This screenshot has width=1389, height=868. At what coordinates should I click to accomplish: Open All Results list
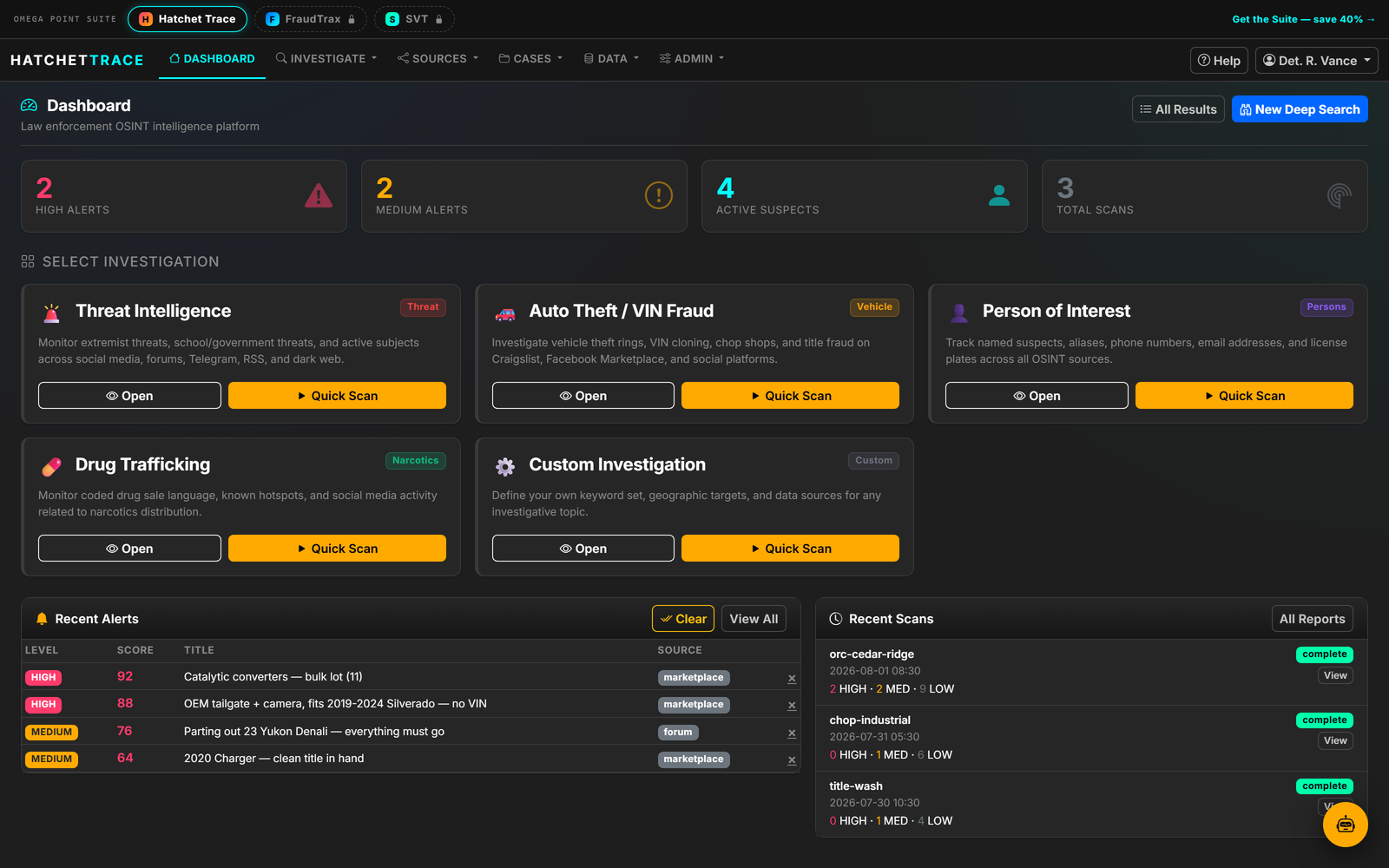pyautogui.click(x=1178, y=109)
